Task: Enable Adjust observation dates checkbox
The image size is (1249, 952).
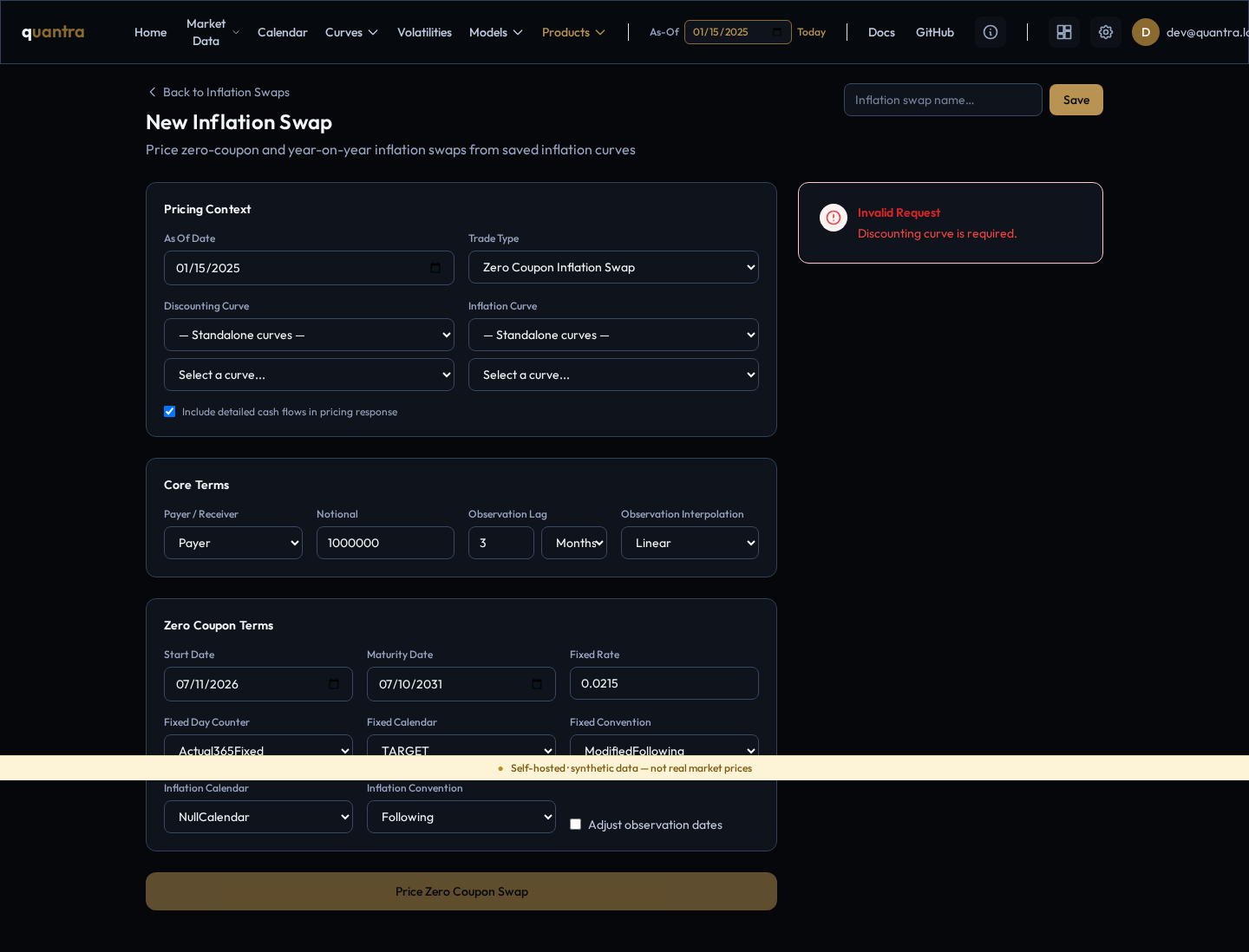Action: pyautogui.click(x=575, y=825)
